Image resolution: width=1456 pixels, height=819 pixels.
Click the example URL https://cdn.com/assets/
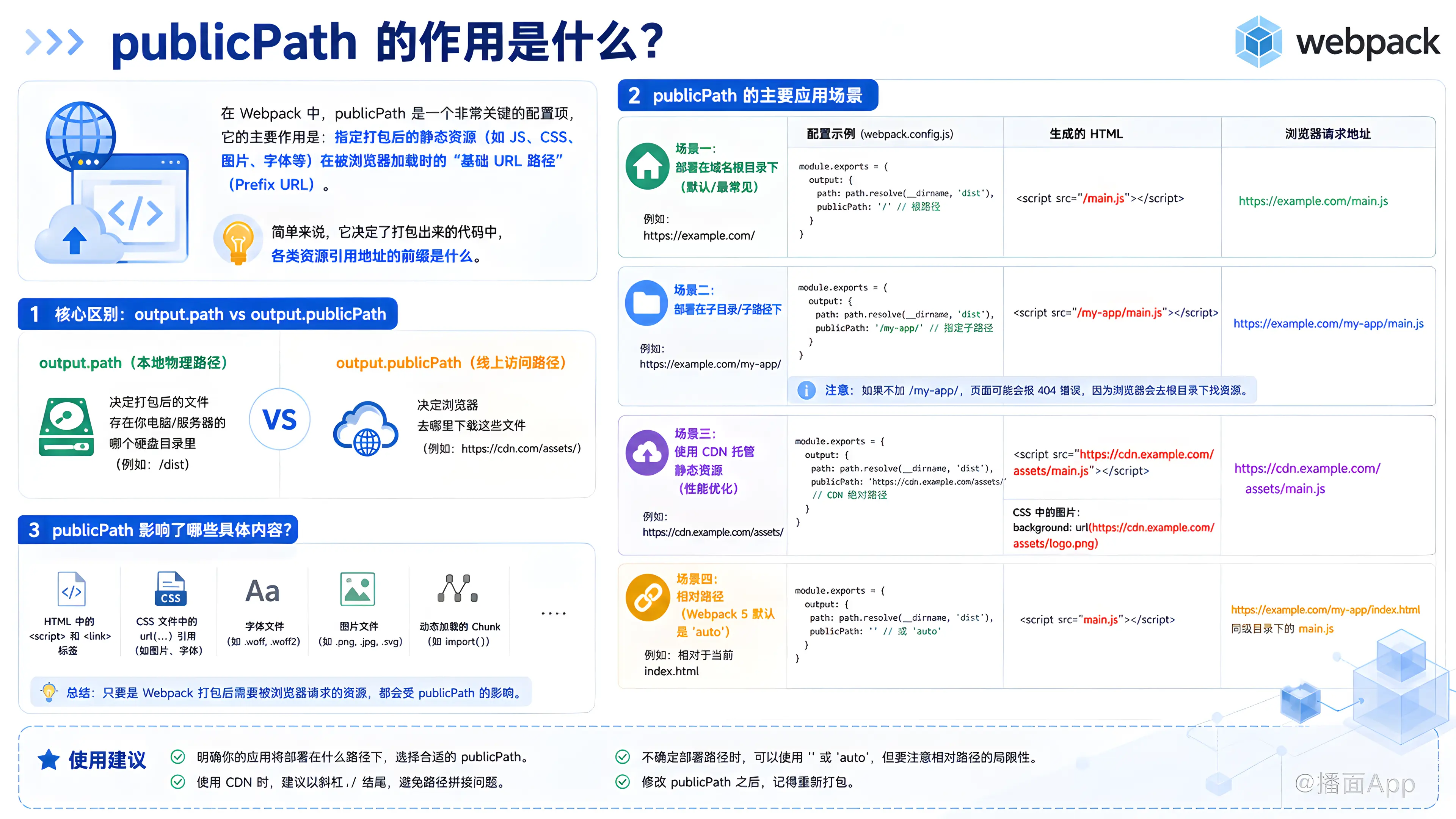[x=521, y=448]
